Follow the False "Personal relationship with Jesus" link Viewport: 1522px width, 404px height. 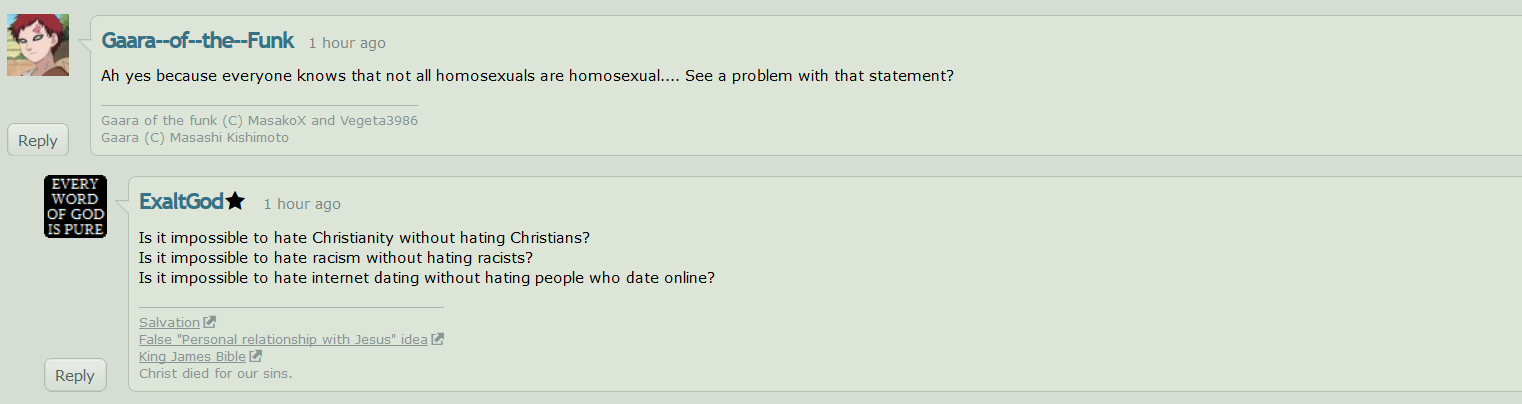tap(283, 339)
